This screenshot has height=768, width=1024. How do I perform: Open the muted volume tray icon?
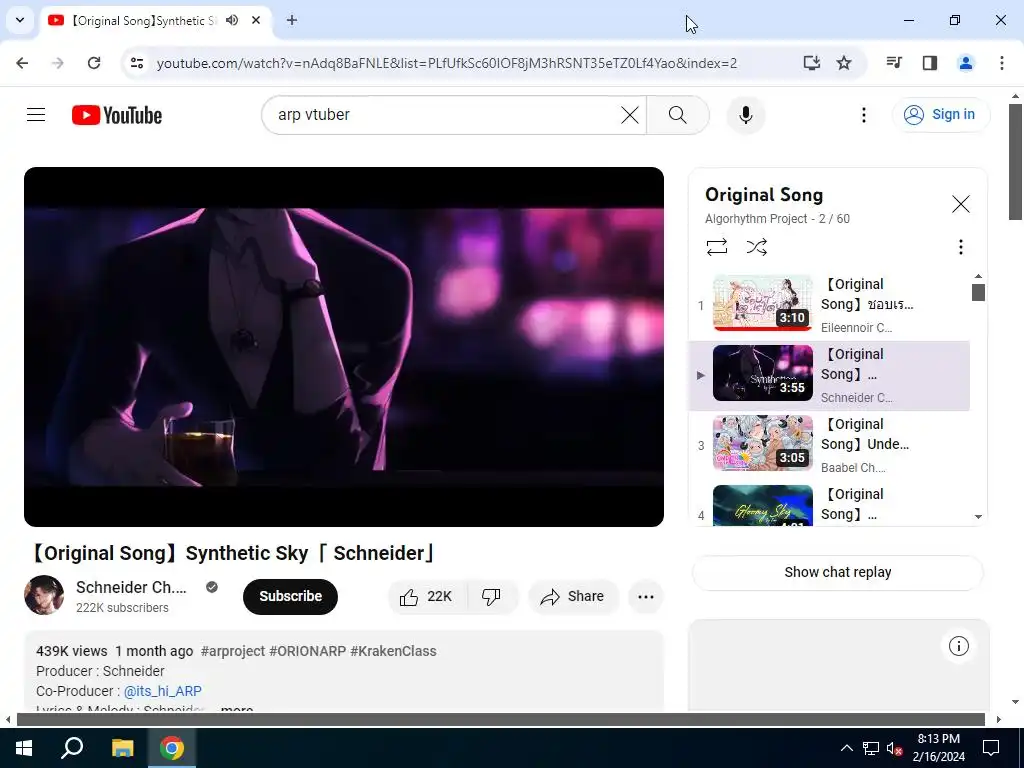(894, 748)
